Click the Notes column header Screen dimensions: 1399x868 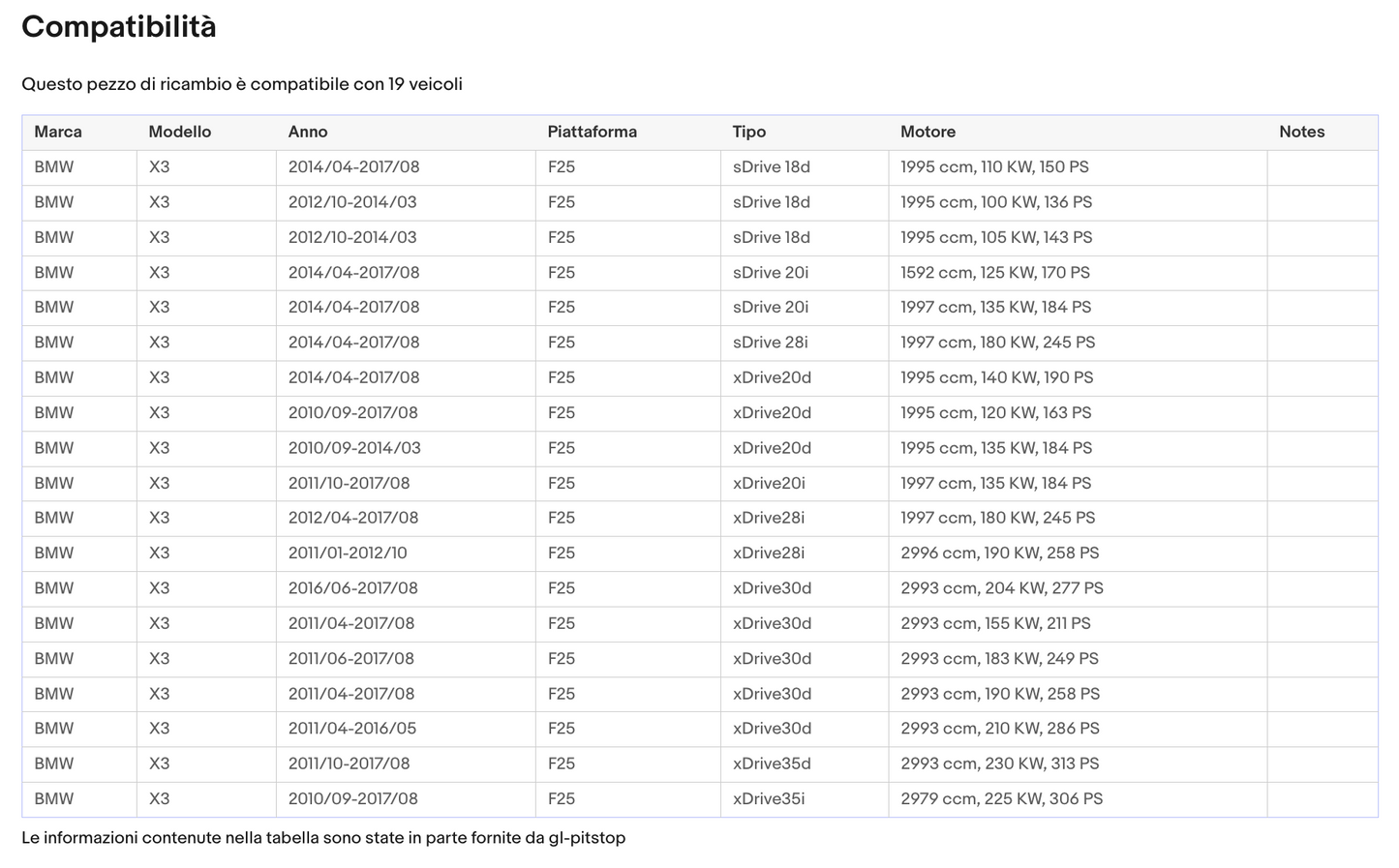tap(1301, 132)
